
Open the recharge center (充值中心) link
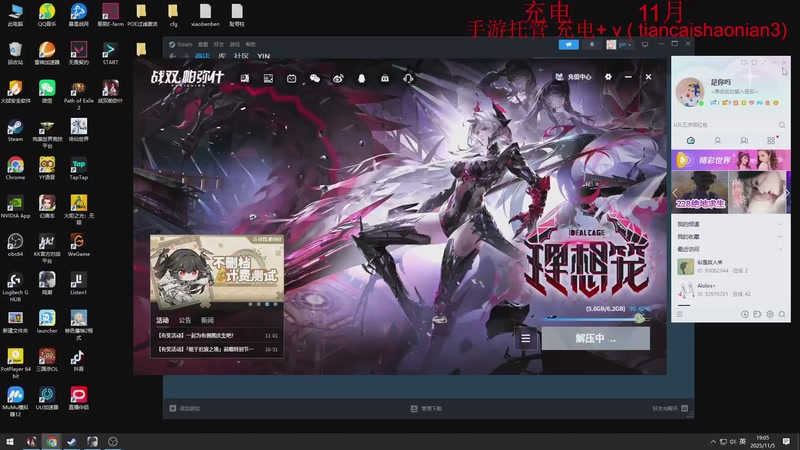(573, 77)
